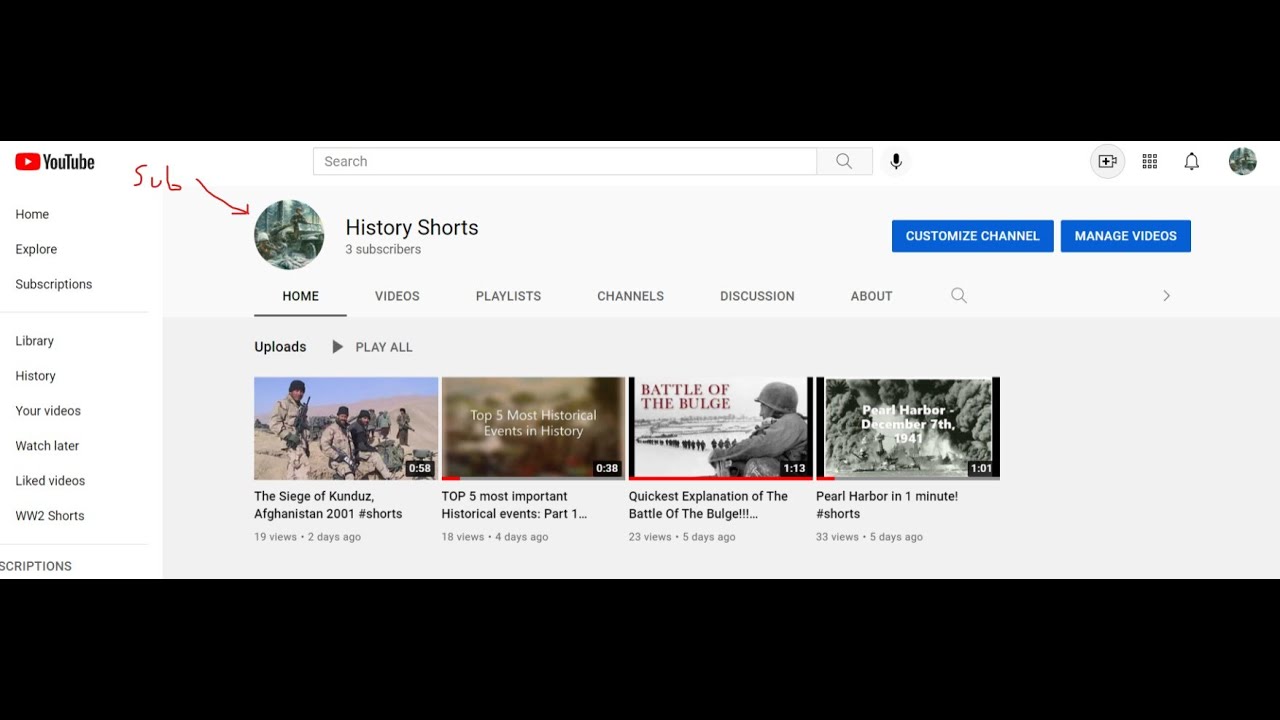Open the ABOUT tab
This screenshot has width=1280, height=720.
tap(871, 296)
